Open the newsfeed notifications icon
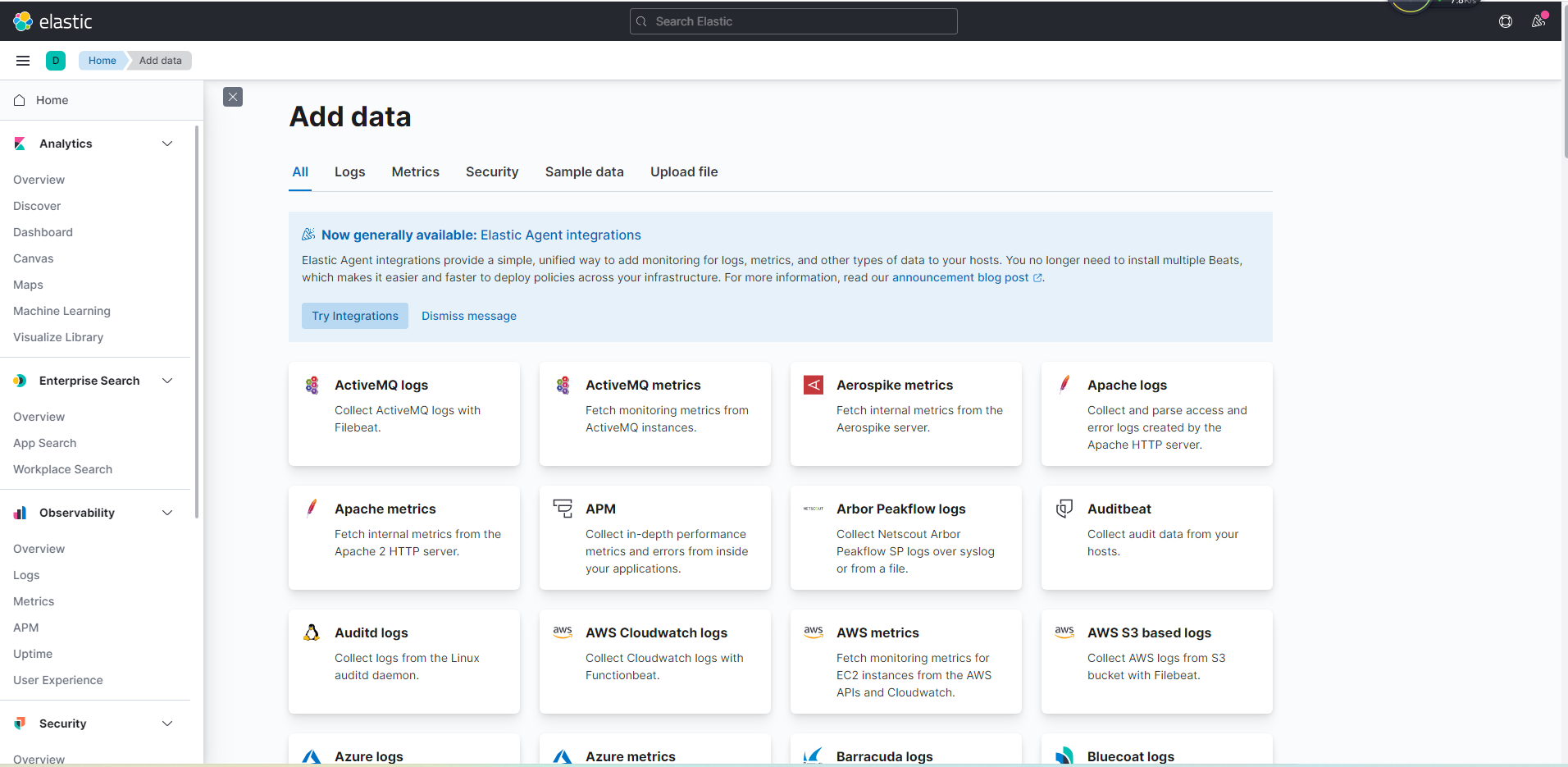This screenshot has width=1568, height=767. click(1538, 21)
